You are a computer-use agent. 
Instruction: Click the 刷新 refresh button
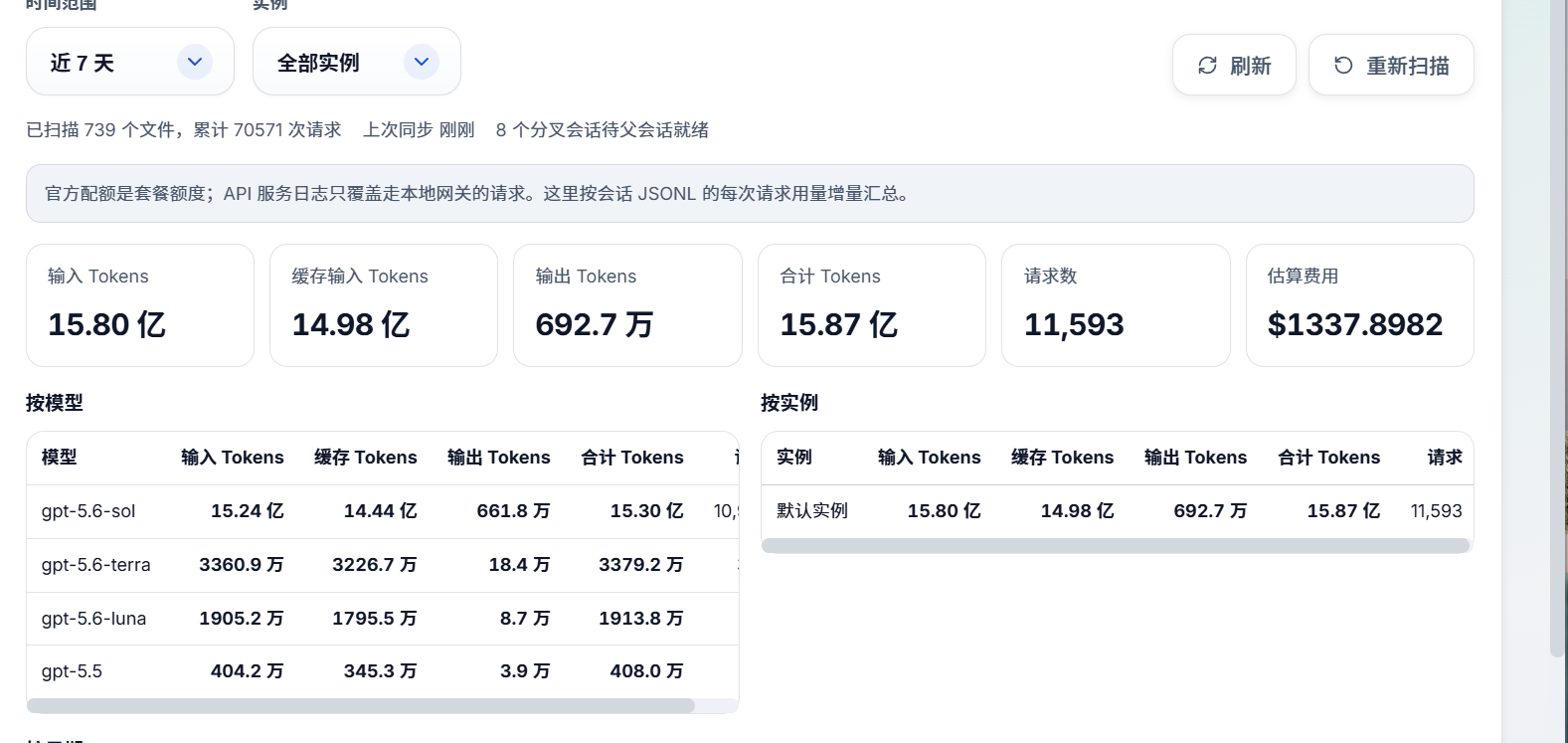click(x=1234, y=66)
